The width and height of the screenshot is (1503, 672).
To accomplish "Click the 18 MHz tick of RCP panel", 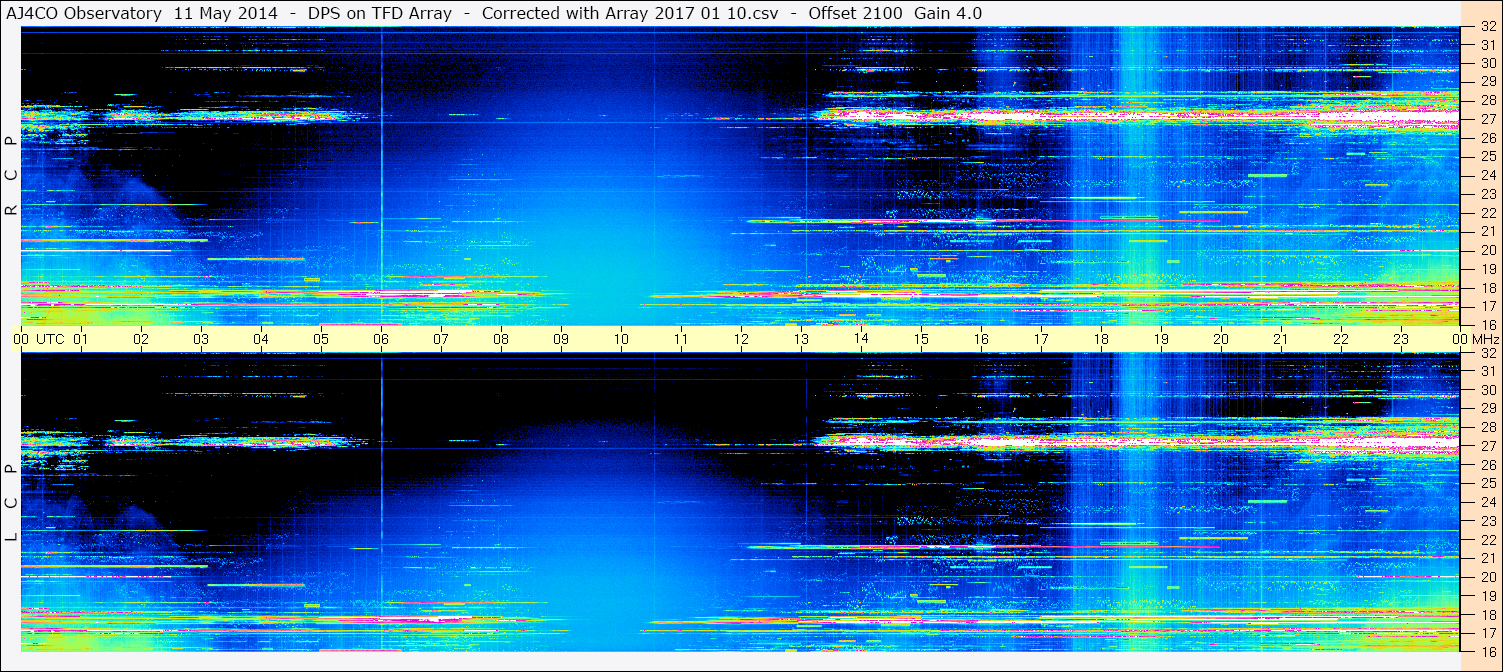I will (1487, 288).
